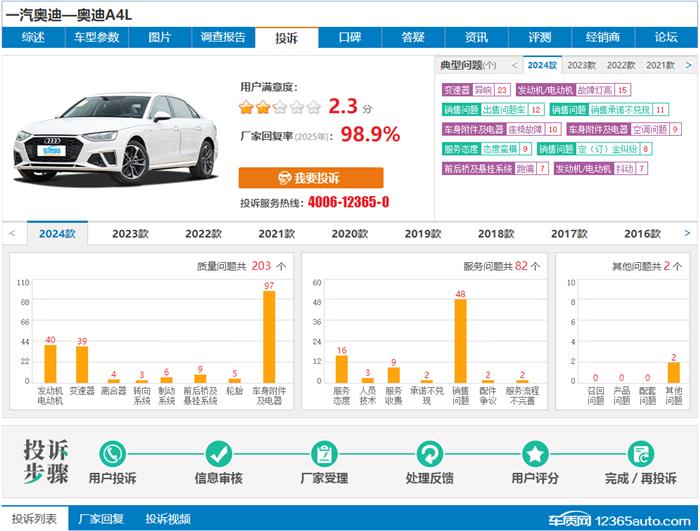Select 2022款 in typical problems panel

click(621, 65)
